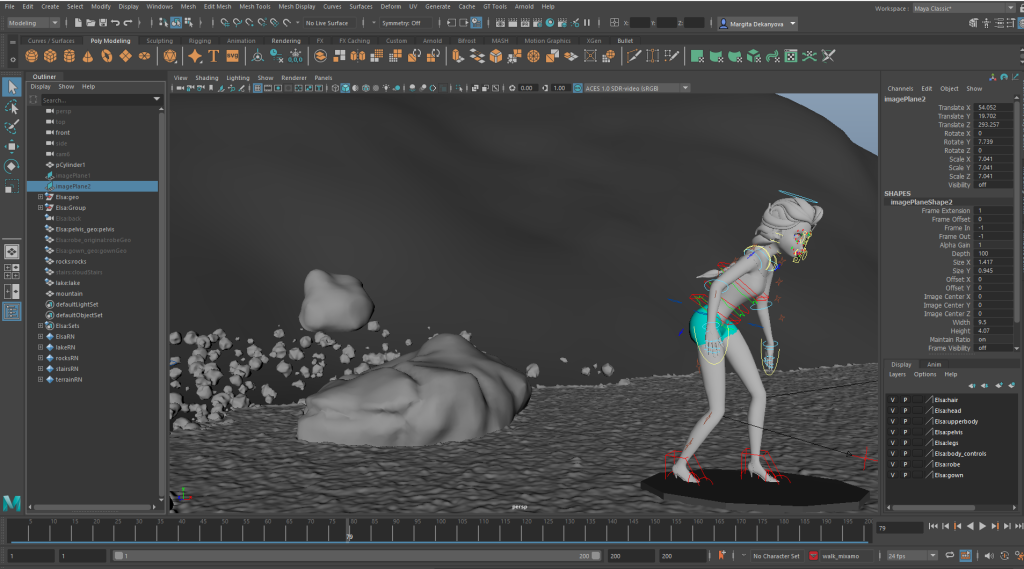
Task: Switch to the Rigging shelf tab
Action: click(x=200, y=41)
